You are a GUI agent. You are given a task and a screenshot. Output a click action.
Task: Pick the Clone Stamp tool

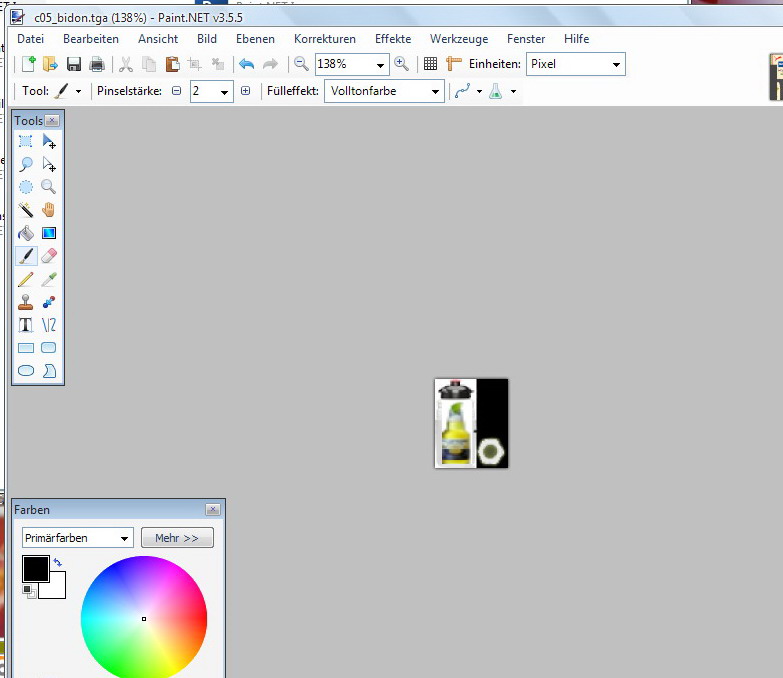click(26, 302)
